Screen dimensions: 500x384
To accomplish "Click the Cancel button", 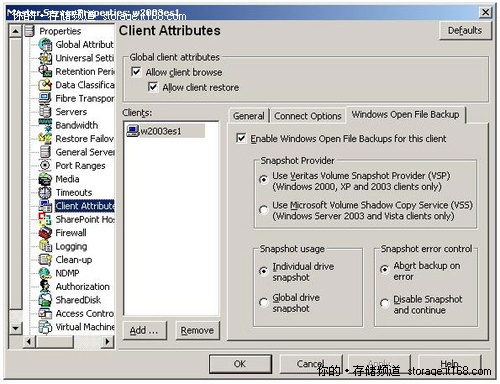I will pos(310,364).
